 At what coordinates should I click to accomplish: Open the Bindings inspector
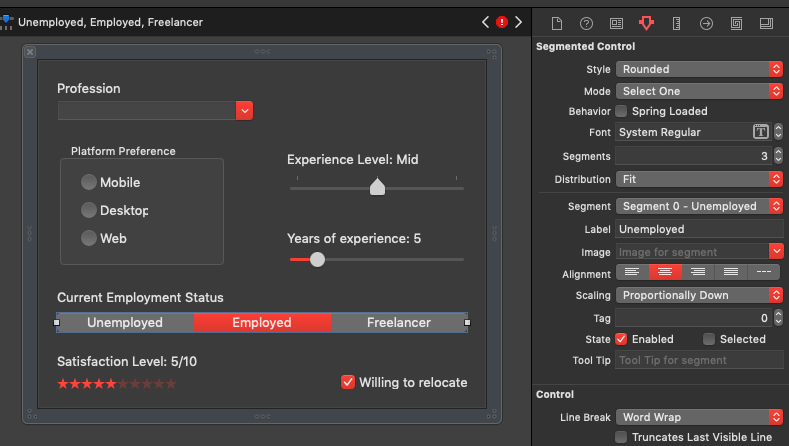click(x=736, y=22)
